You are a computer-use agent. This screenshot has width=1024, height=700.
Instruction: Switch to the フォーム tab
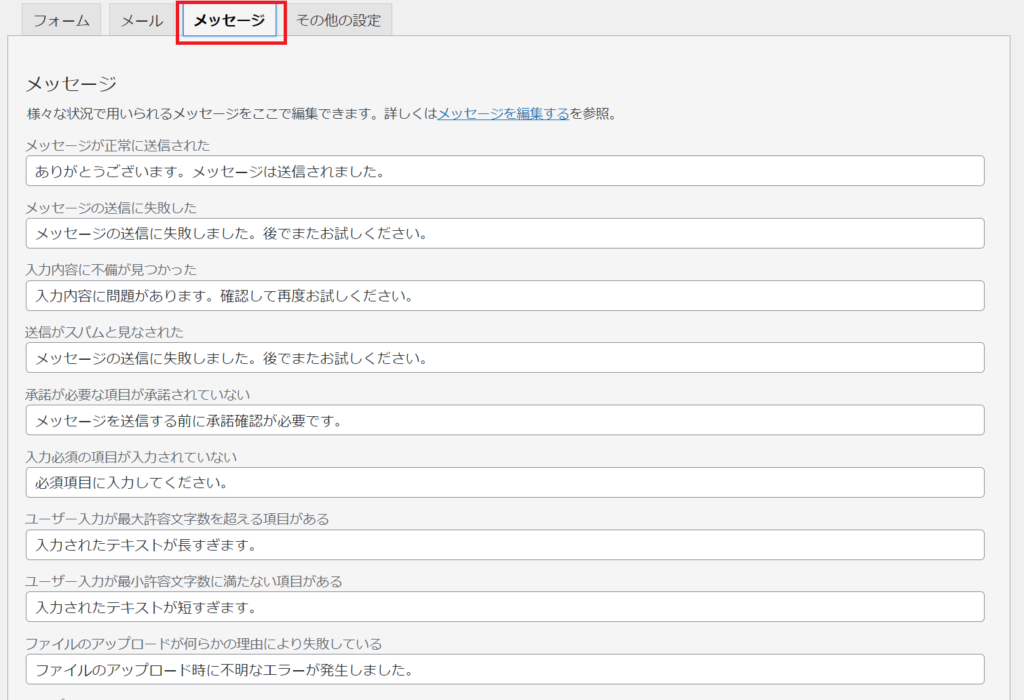[61, 20]
